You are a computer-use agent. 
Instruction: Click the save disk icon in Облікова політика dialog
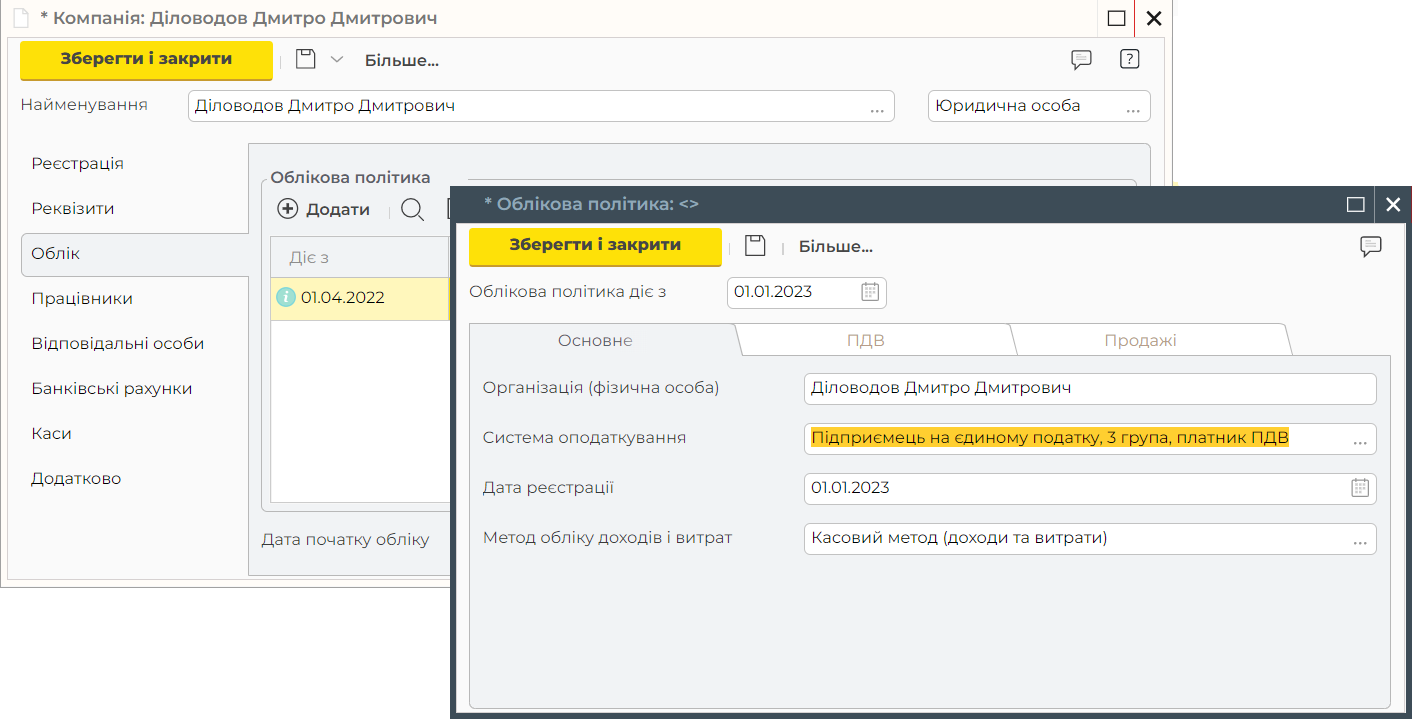(x=755, y=246)
